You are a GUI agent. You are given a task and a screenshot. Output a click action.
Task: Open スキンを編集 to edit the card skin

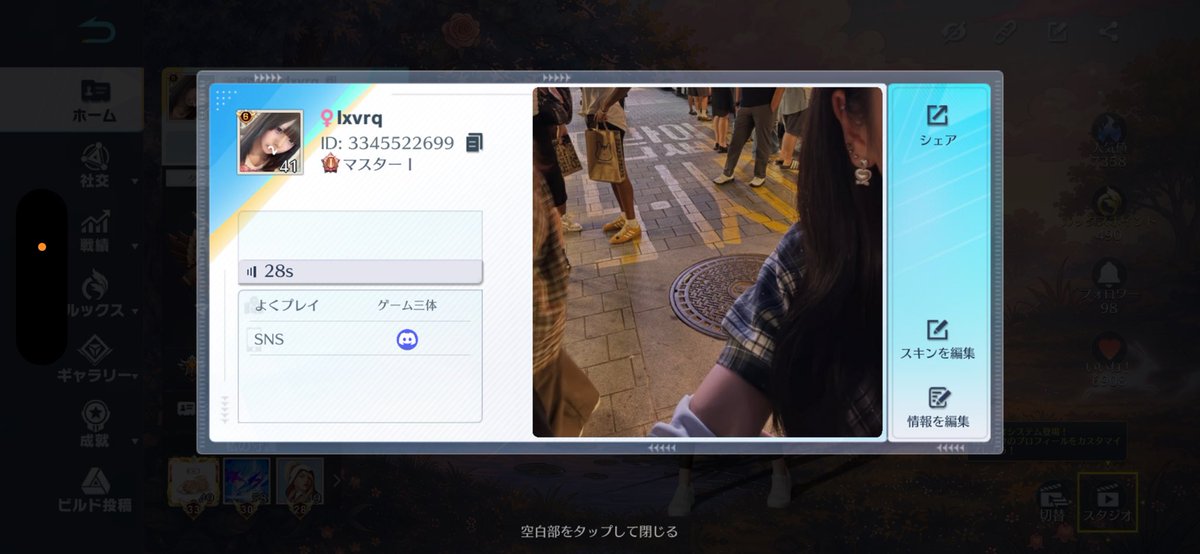(x=938, y=340)
